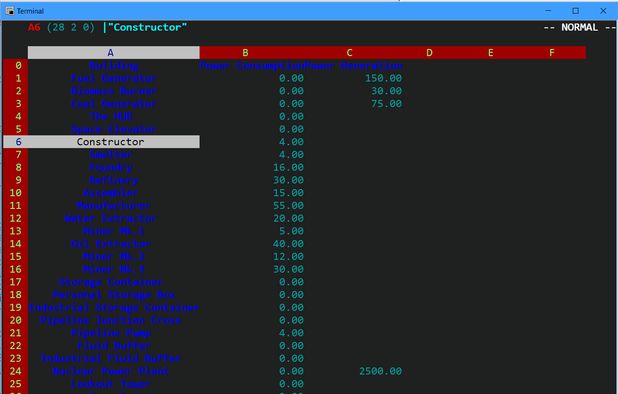Select the Oil Extractor cell
Image resolution: width=618 pixels, height=394 pixels.
click(x=111, y=243)
